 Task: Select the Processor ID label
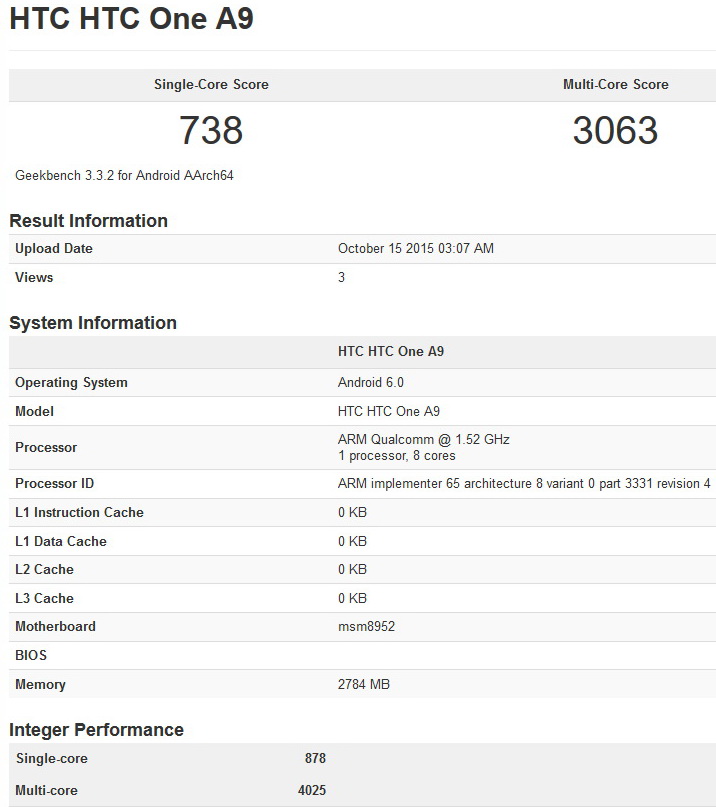(x=55, y=483)
